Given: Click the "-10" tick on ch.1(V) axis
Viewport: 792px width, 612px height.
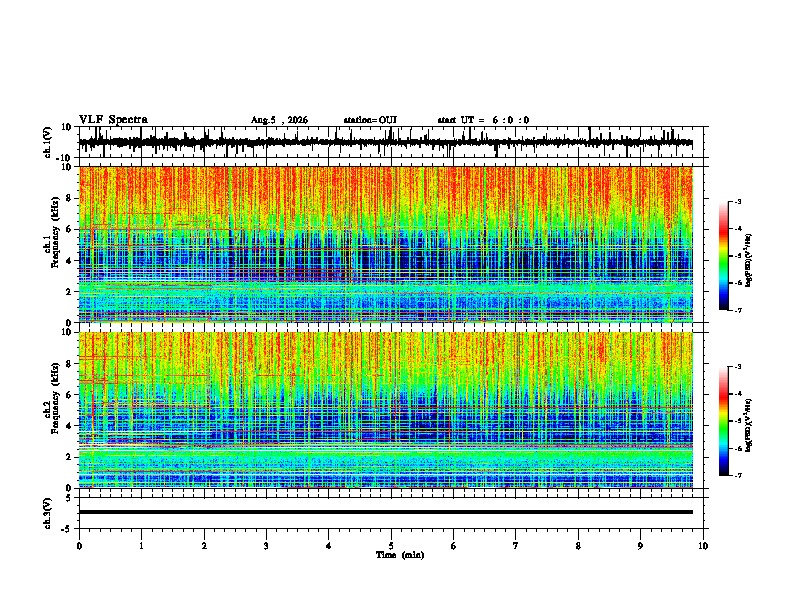Looking at the screenshot, I should [x=65, y=158].
